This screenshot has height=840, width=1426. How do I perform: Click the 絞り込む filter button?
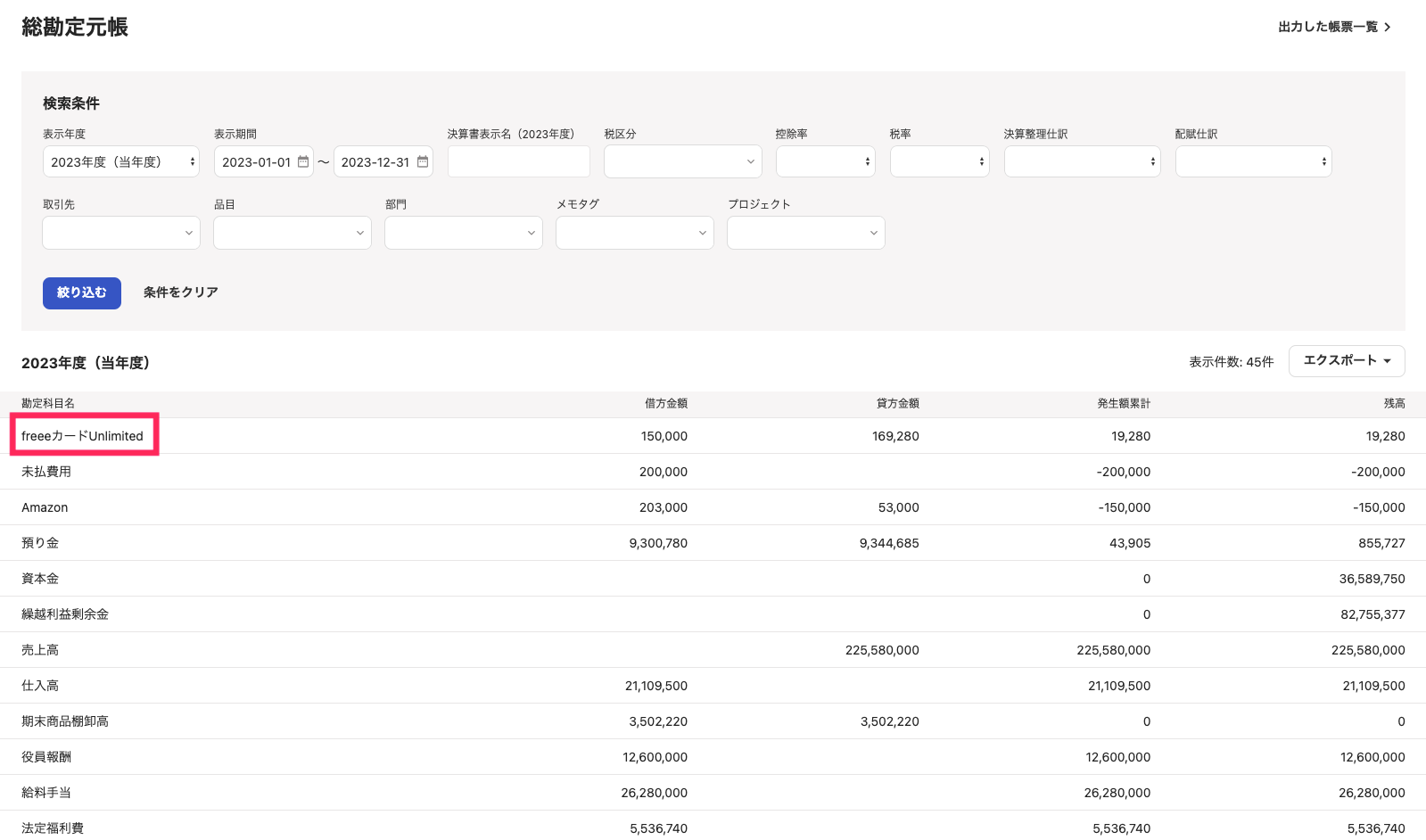(x=82, y=292)
